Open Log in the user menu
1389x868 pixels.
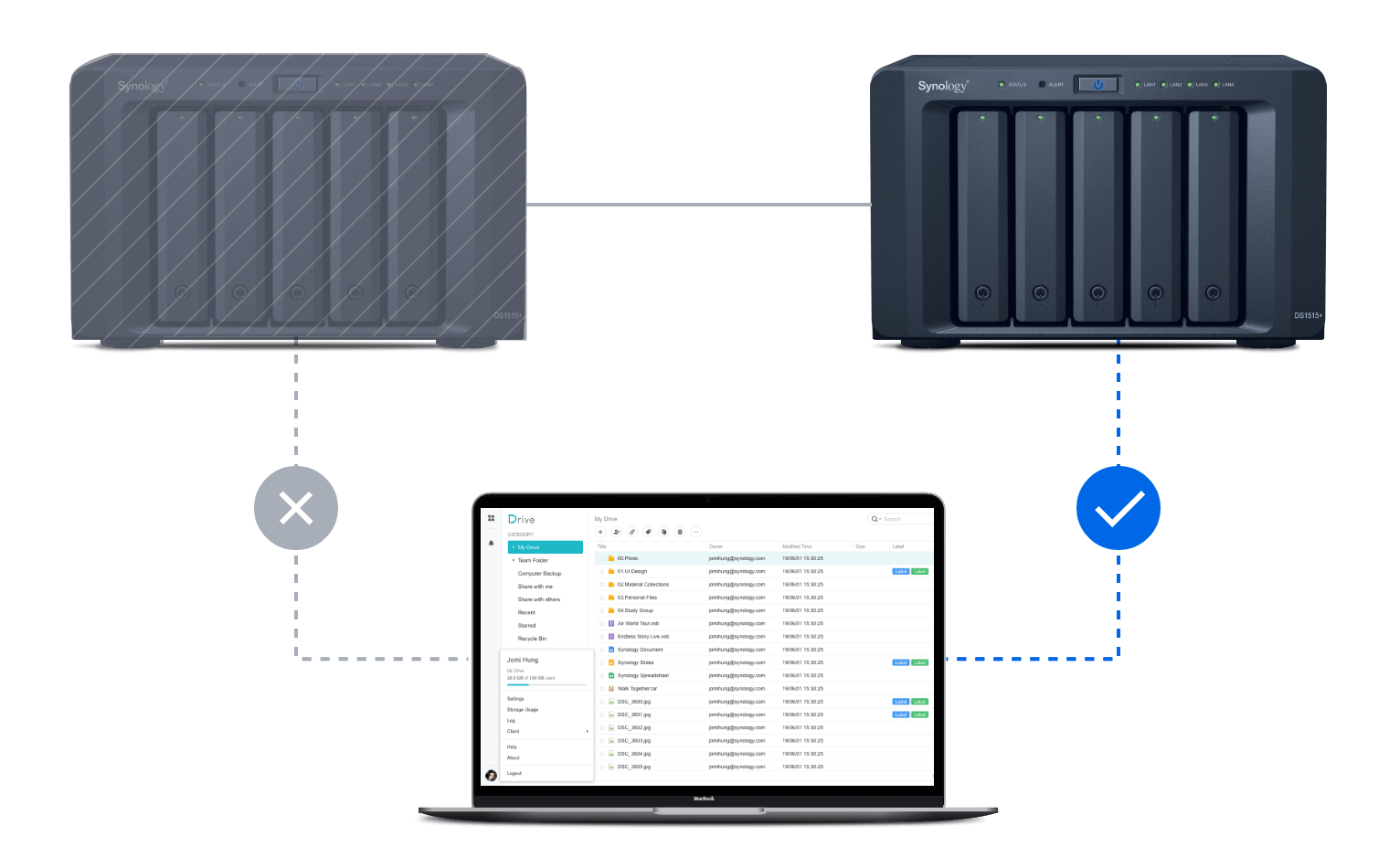coord(511,720)
